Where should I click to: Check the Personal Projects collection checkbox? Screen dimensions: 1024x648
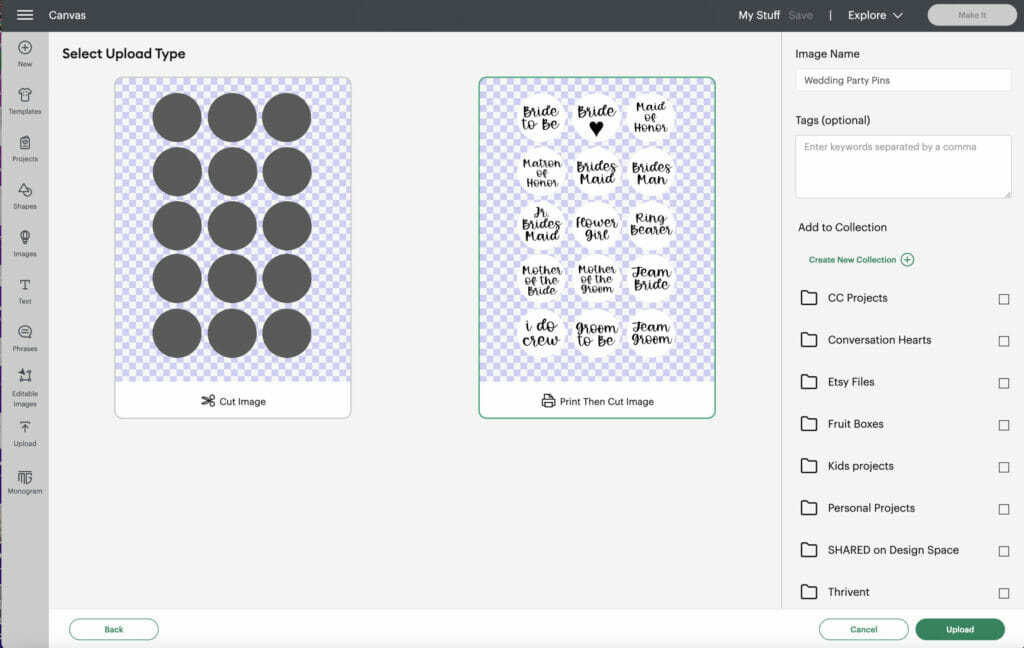click(1004, 509)
